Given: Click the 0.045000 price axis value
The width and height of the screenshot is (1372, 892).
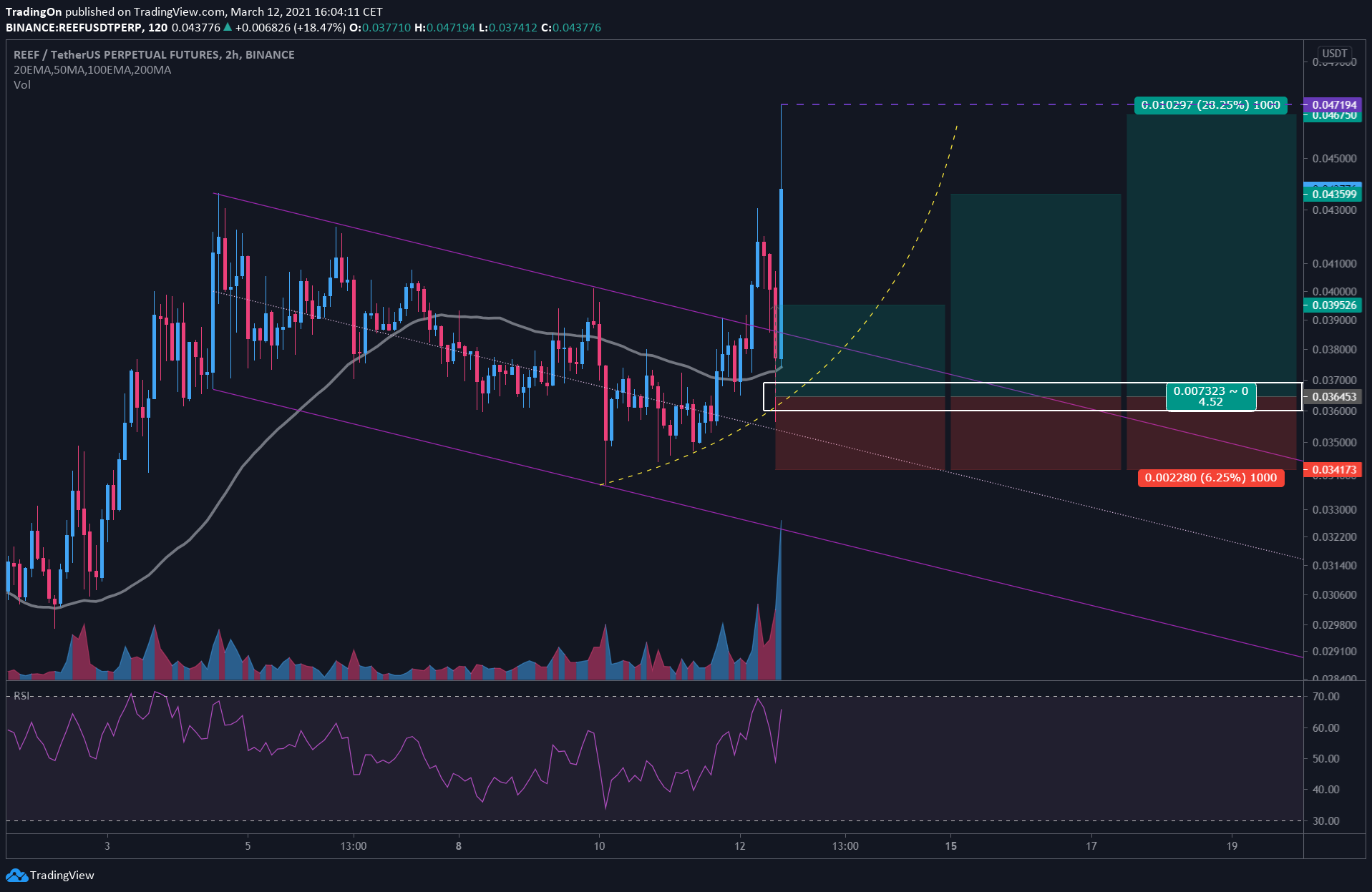Looking at the screenshot, I should tap(1334, 158).
